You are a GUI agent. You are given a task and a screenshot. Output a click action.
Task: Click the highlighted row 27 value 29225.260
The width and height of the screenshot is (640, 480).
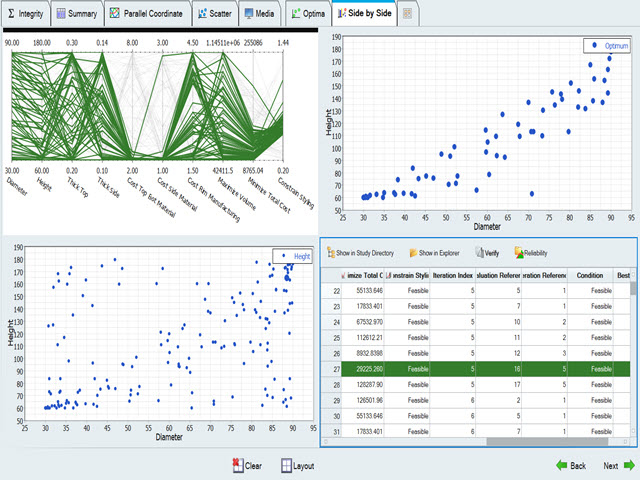coord(369,369)
